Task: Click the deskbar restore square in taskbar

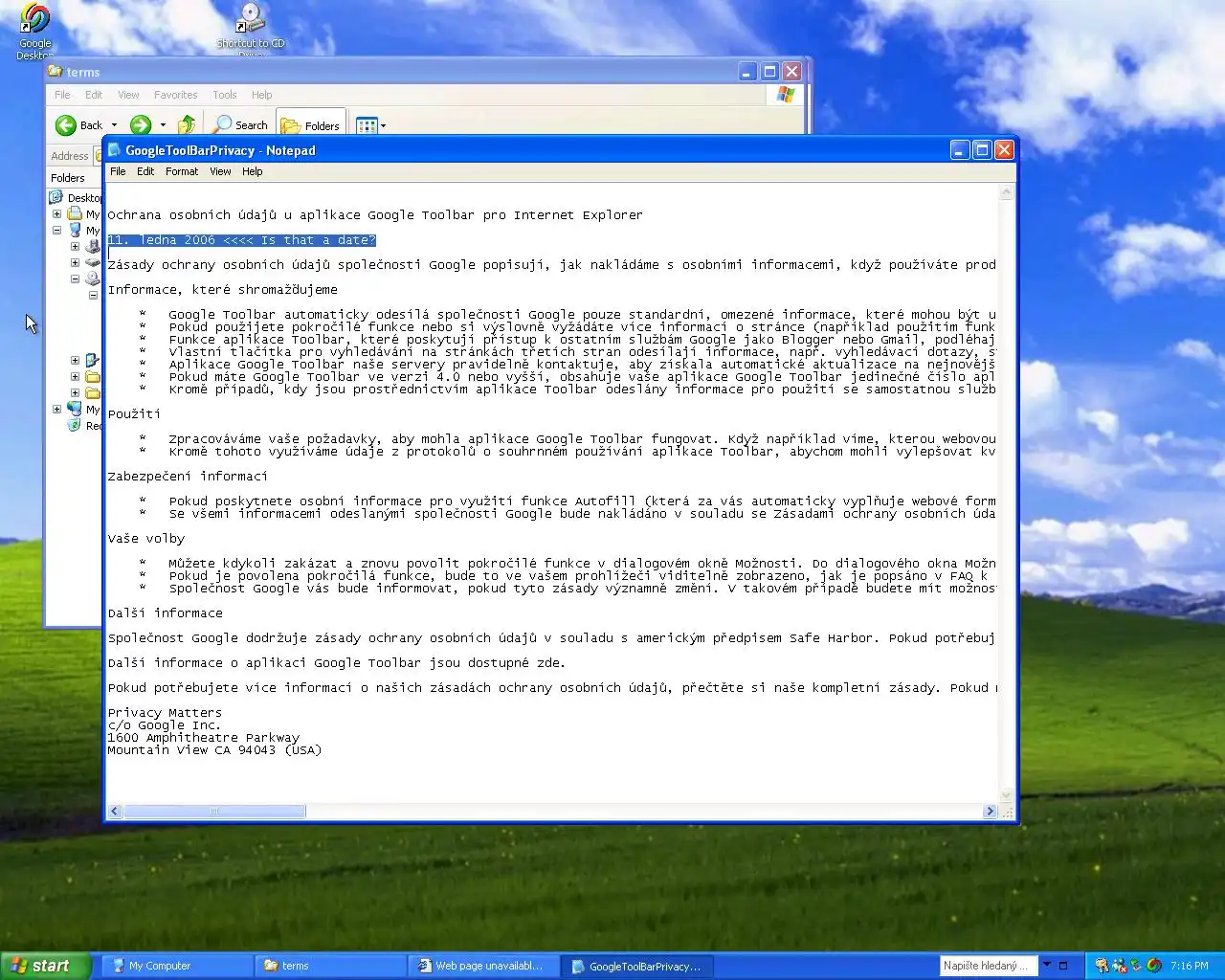Action: 1062,966
